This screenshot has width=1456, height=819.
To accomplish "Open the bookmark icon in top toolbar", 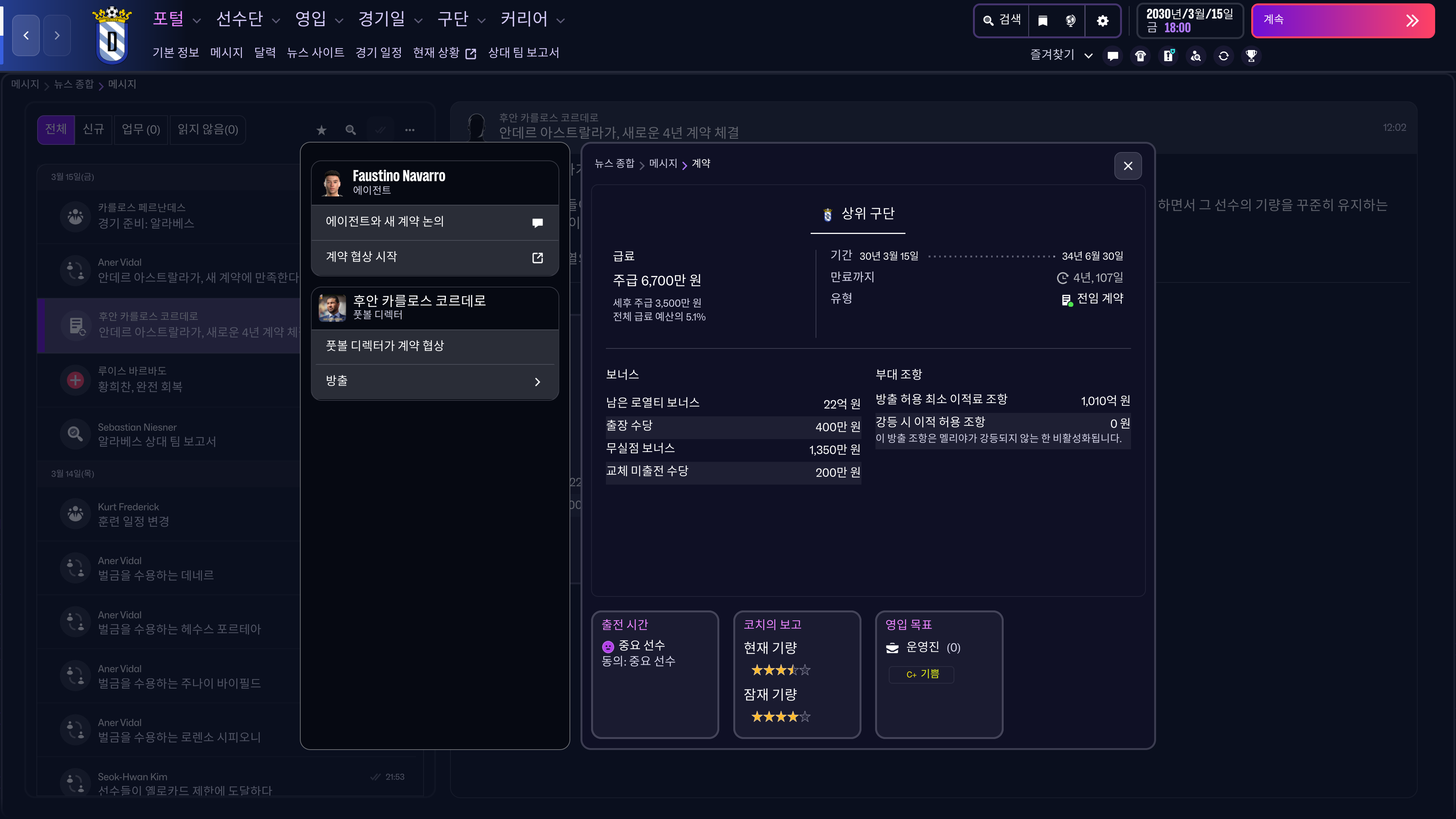I will click(1043, 21).
